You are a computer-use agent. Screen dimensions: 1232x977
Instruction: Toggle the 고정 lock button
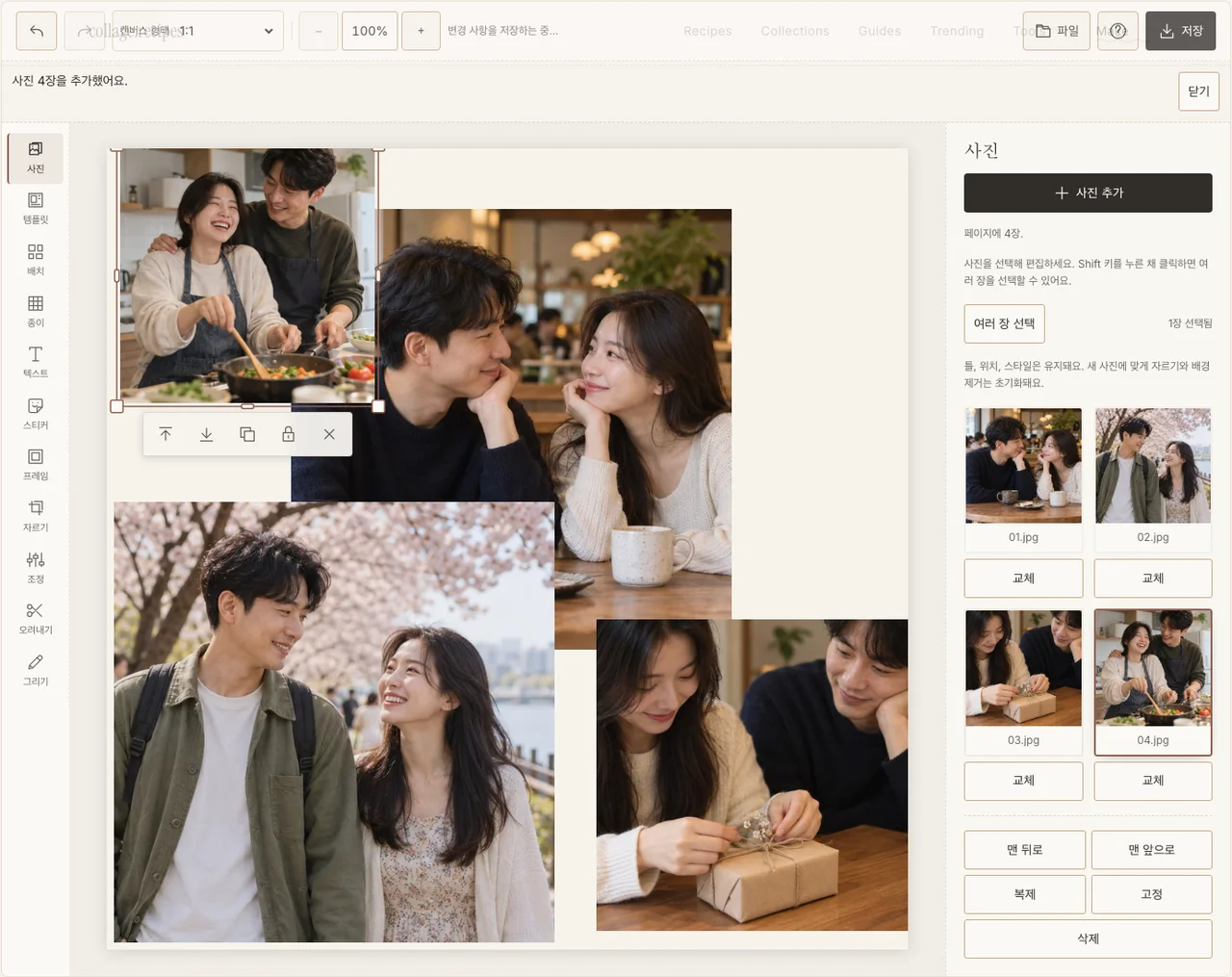(x=1152, y=894)
